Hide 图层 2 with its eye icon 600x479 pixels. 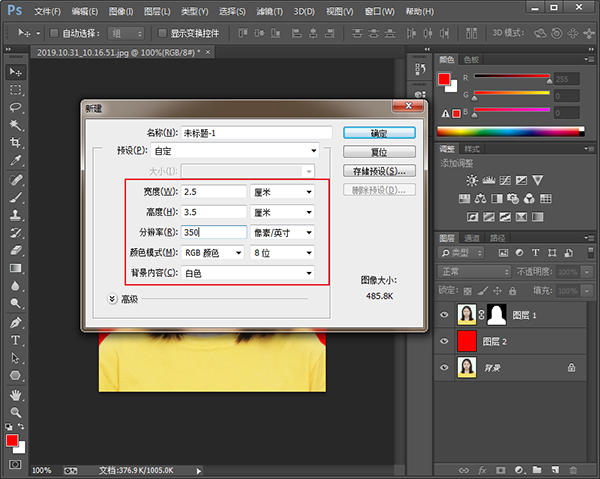pyautogui.click(x=446, y=342)
